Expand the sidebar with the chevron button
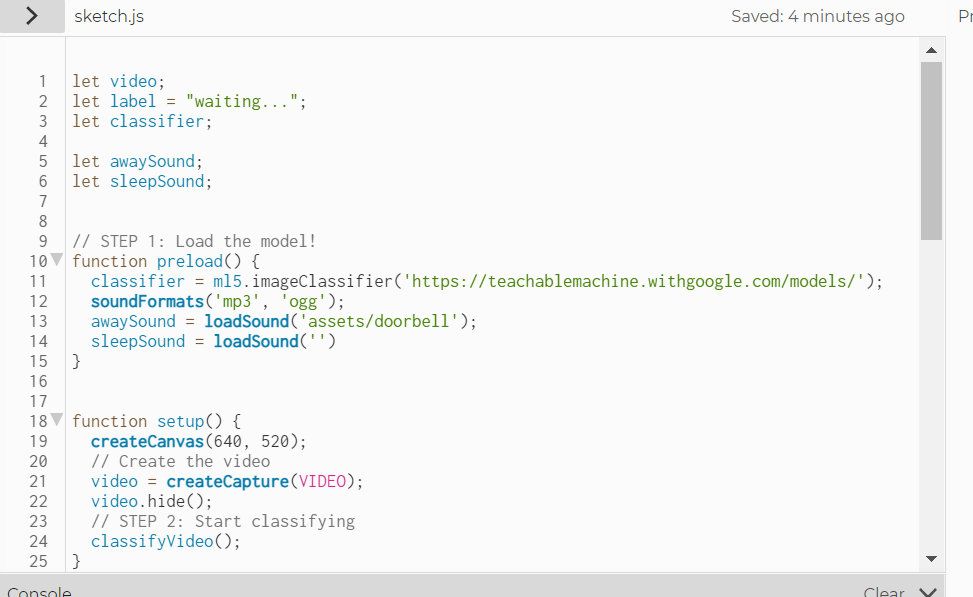This screenshot has height=597, width=973. (x=32, y=16)
